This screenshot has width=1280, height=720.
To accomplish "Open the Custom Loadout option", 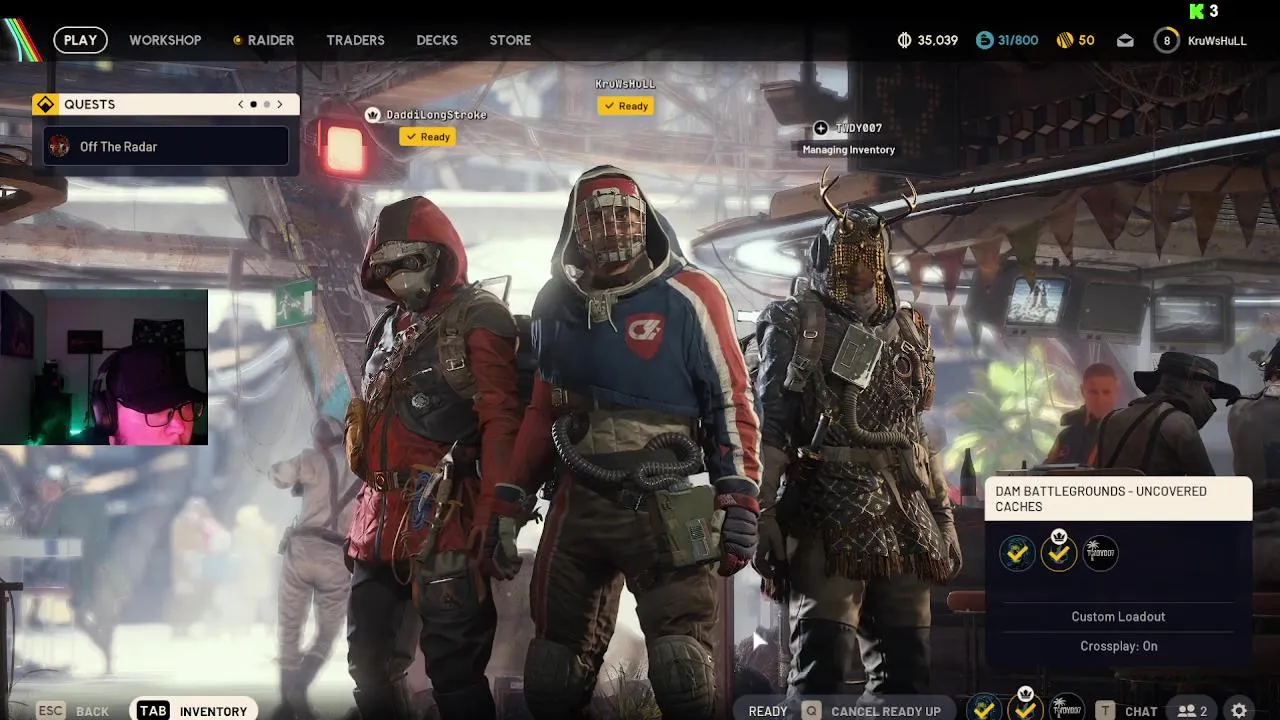I will [1118, 617].
